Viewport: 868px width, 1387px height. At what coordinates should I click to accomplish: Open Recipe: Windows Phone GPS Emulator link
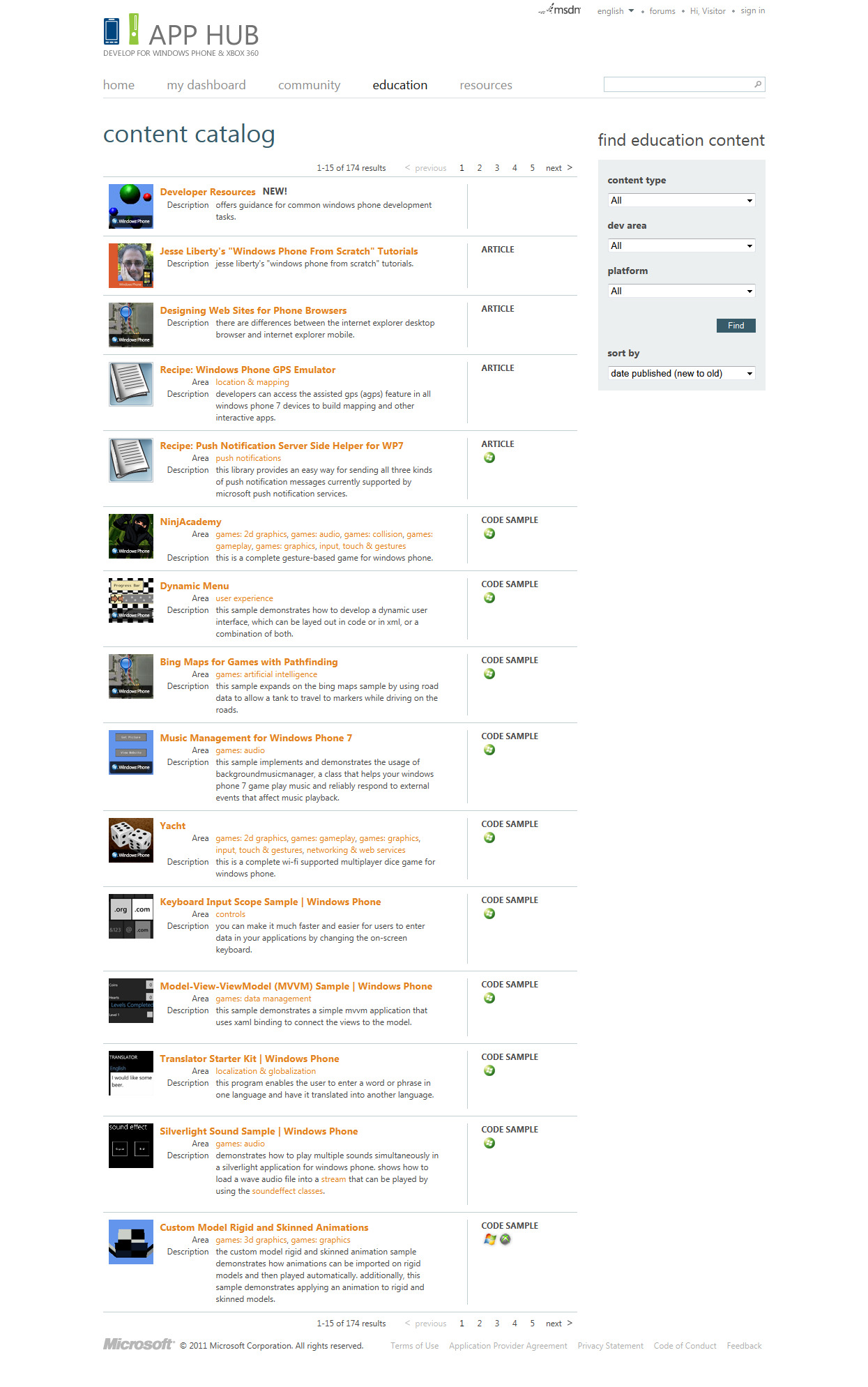tap(248, 370)
